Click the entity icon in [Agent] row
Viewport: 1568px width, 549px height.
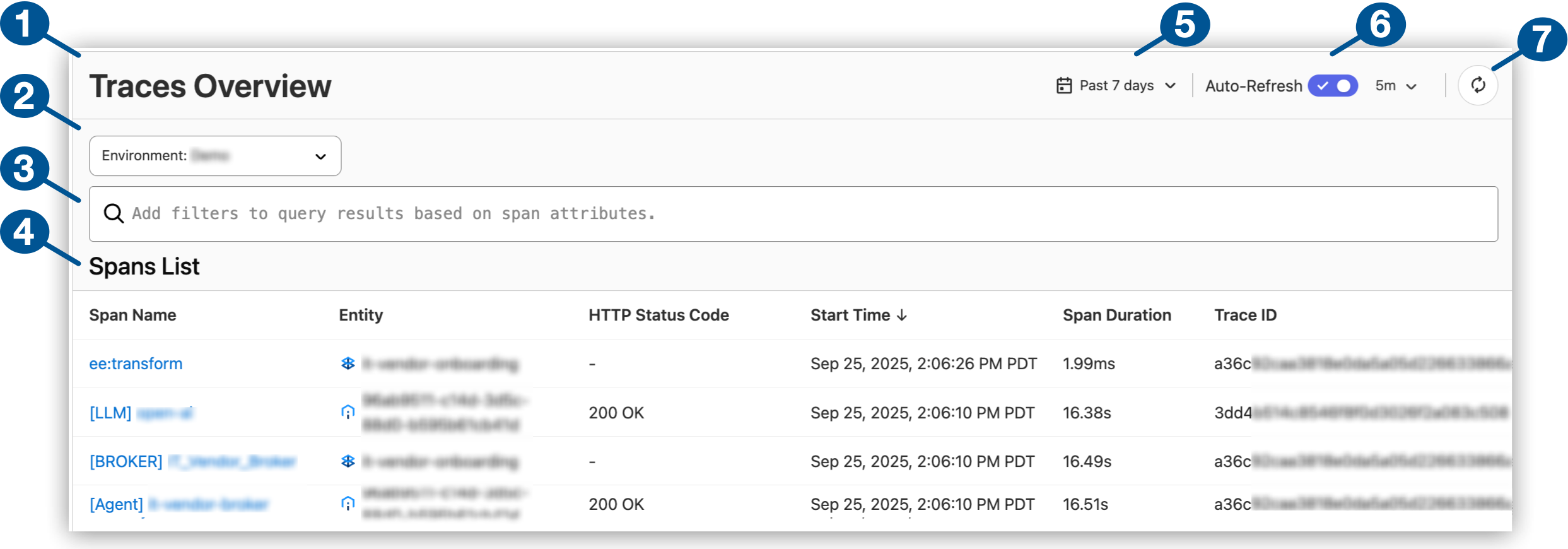(x=348, y=504)
